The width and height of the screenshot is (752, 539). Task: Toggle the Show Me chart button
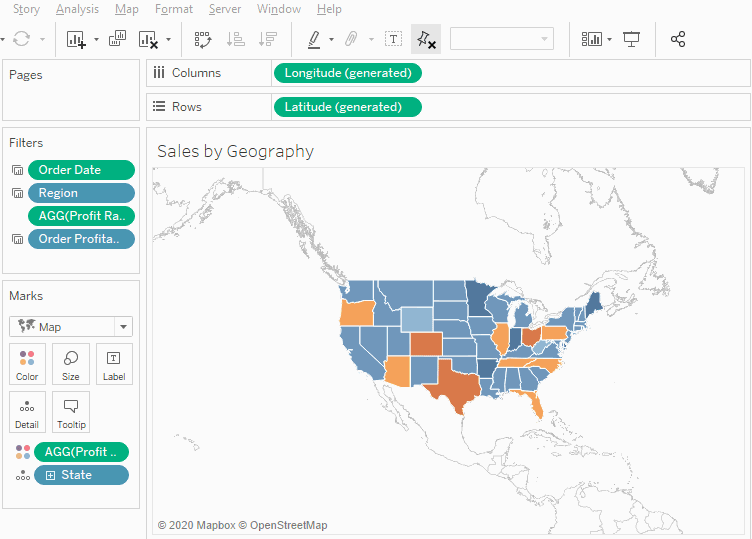coord(592,39)
